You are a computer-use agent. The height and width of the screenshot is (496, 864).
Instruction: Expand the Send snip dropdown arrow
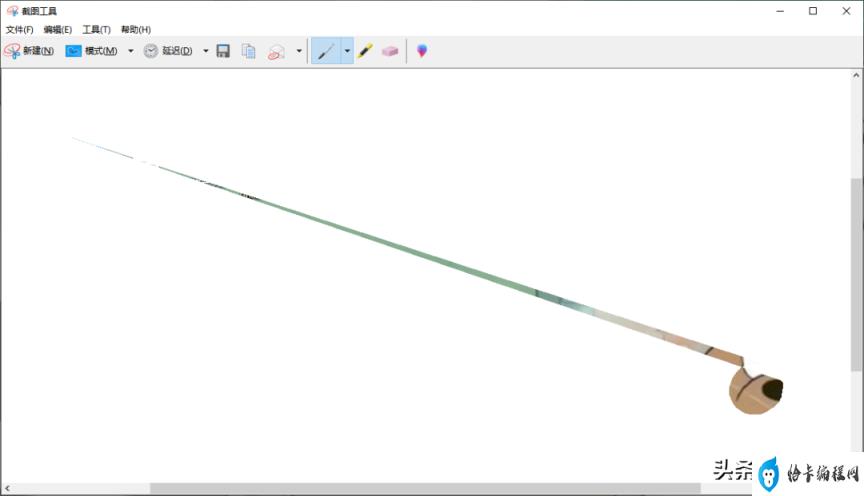(x=299, y=51)
